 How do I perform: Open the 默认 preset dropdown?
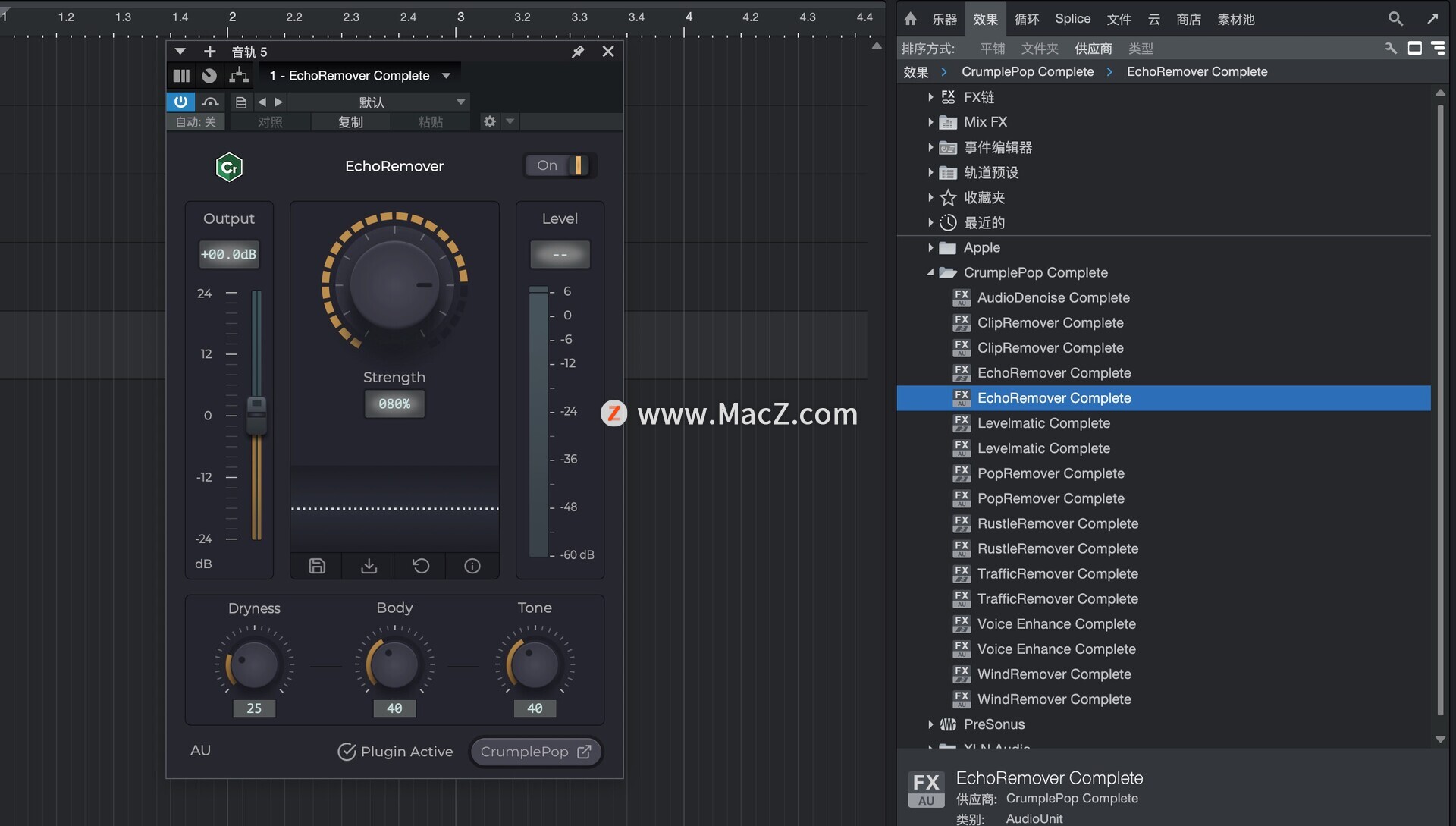tap(378, 102)
